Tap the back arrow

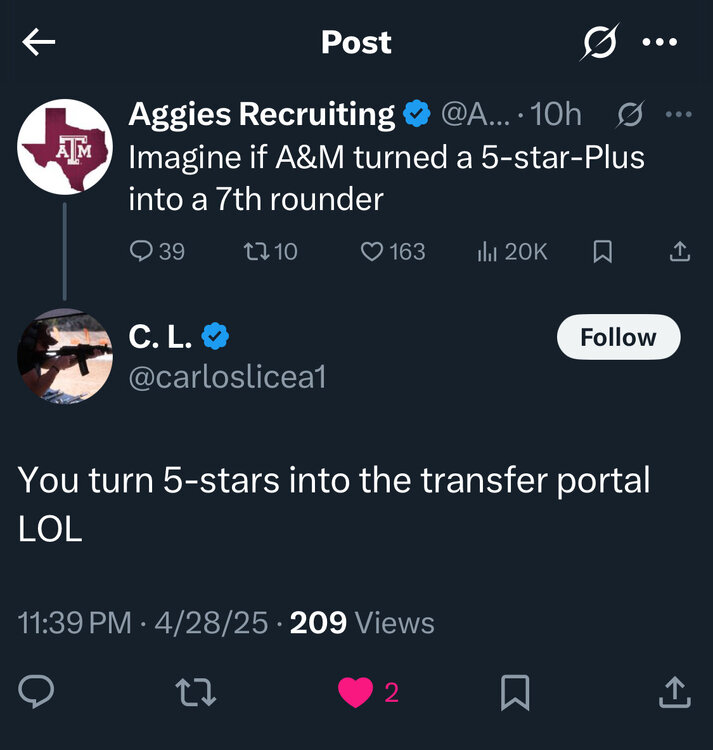(x=39, y=42)
